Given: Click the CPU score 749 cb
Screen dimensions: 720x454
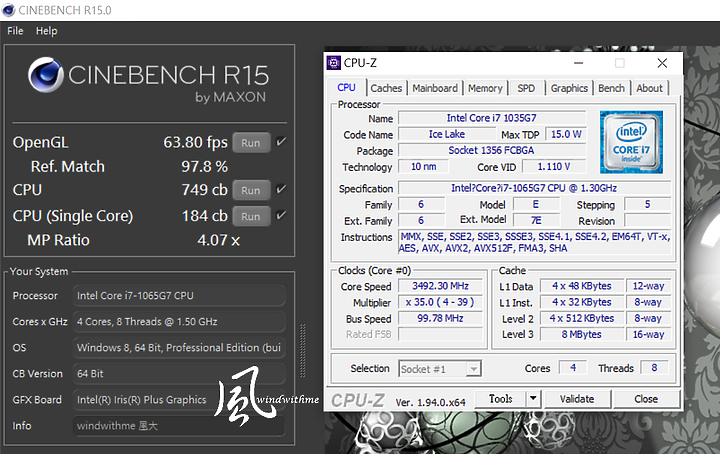Looking at the screenshot, I should [x=204, y=190].
